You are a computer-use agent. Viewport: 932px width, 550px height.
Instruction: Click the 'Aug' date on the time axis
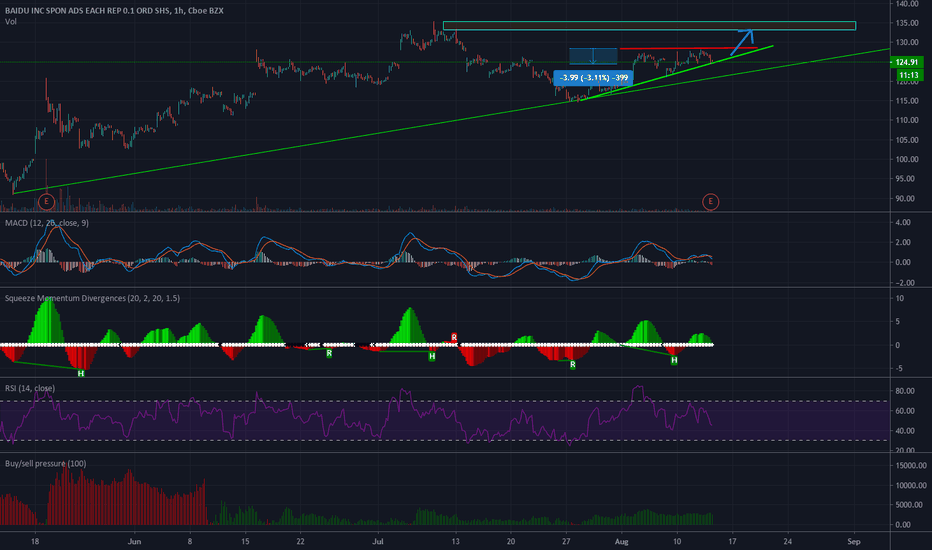(621, 542)
